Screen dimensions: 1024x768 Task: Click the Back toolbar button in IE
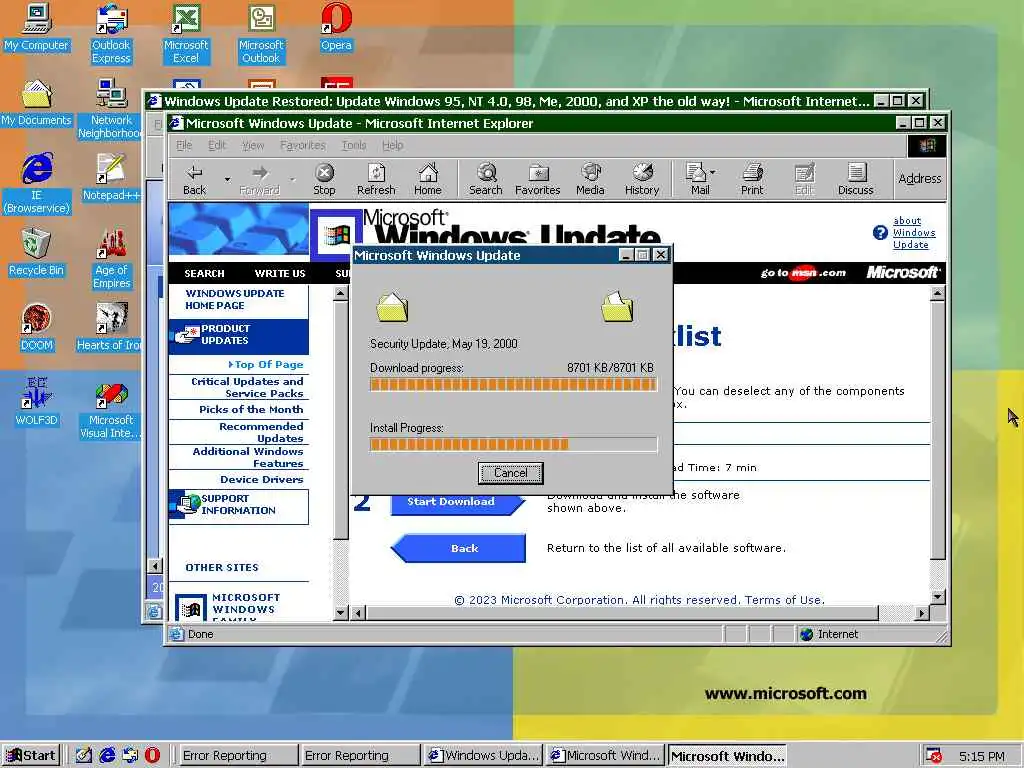[x=194, y=180]
